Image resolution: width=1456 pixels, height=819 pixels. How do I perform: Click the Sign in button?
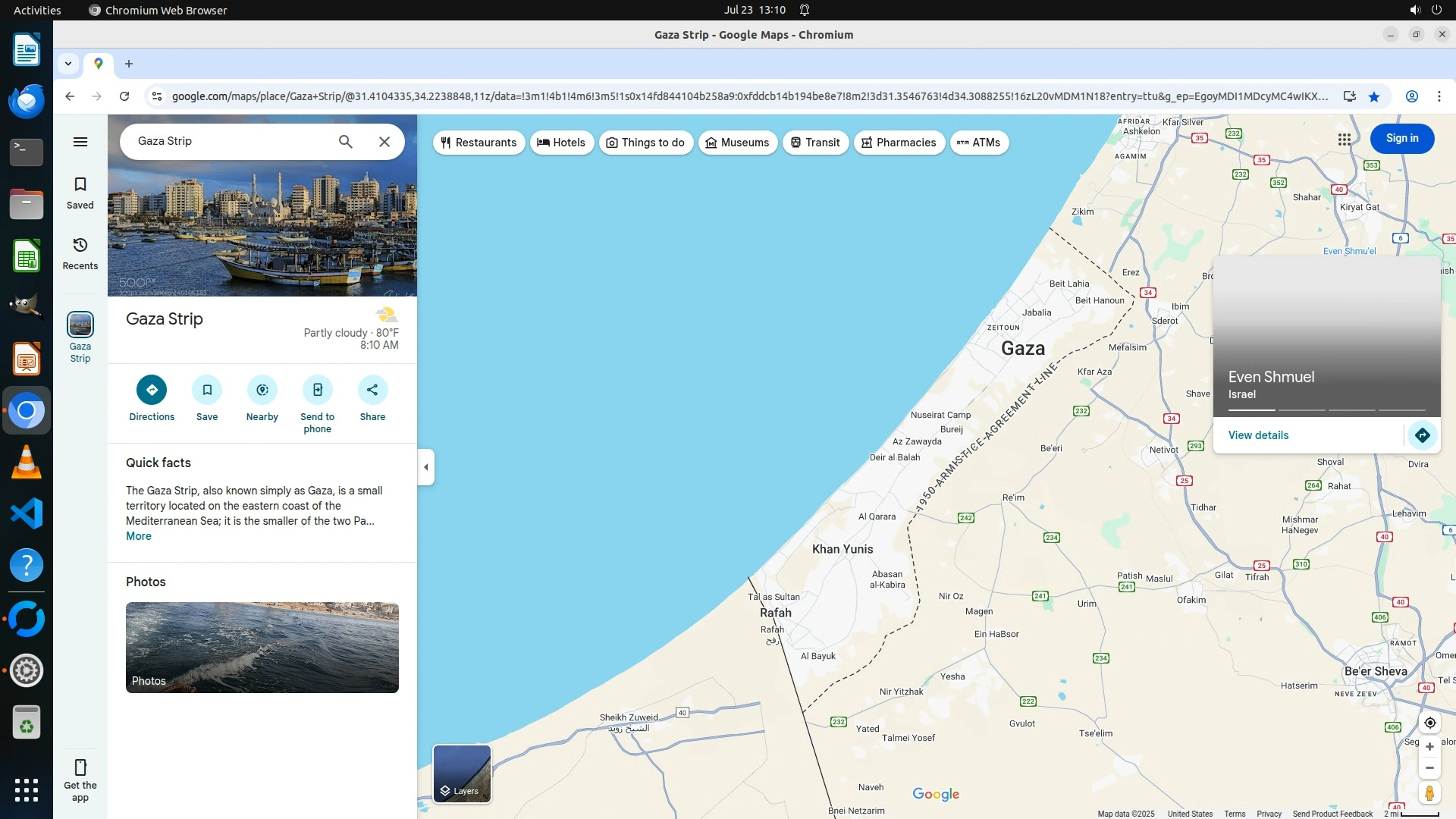1401,139
